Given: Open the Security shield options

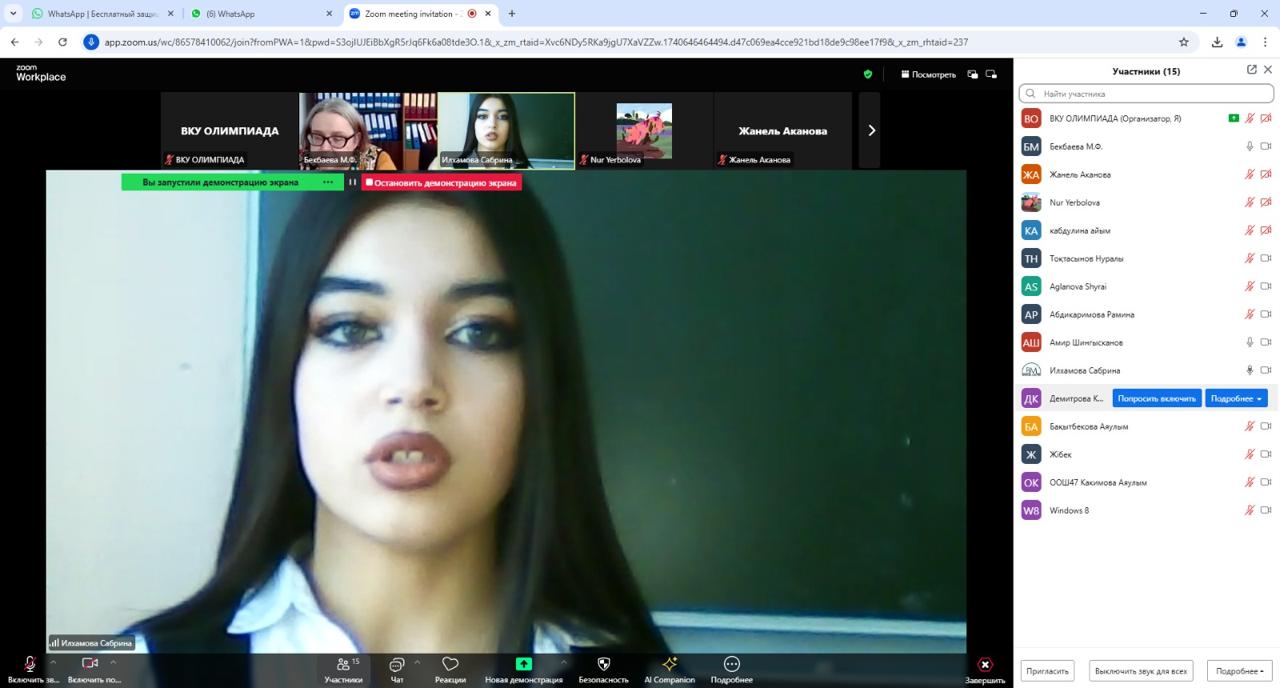Looking at the screenshot, I should (x=603, y=665).
